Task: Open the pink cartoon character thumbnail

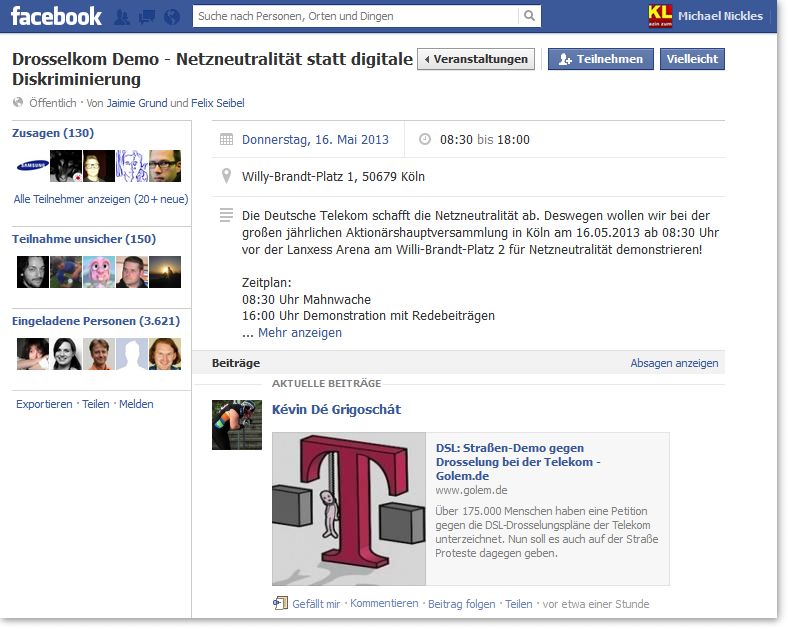Action: point(99,272)
